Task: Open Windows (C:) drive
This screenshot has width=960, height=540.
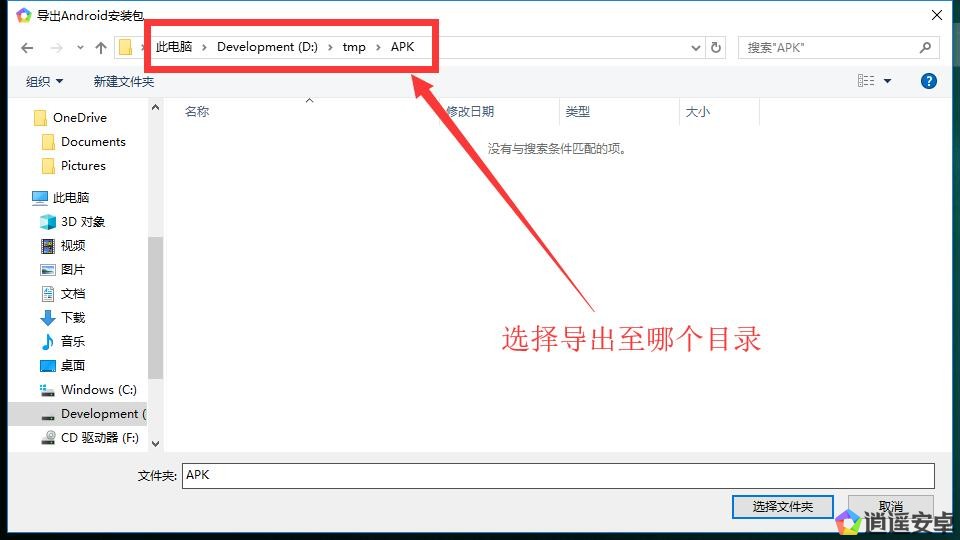Action: tap(98, 390)
